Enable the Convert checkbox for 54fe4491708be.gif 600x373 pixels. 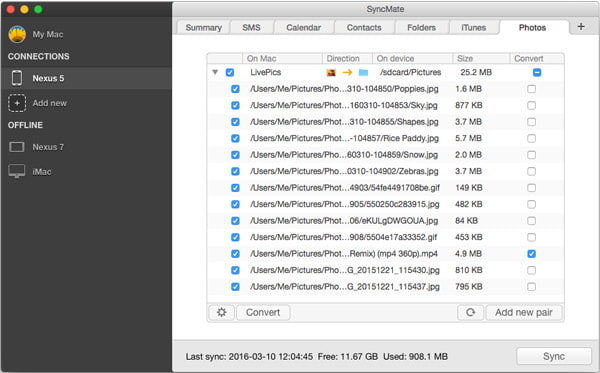coord(532,187)
